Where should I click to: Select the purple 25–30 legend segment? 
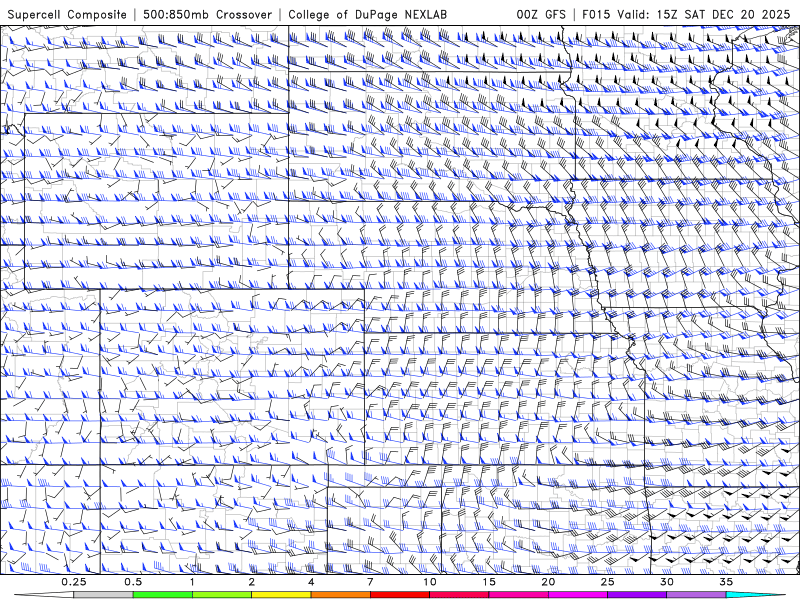pos(637,595)
